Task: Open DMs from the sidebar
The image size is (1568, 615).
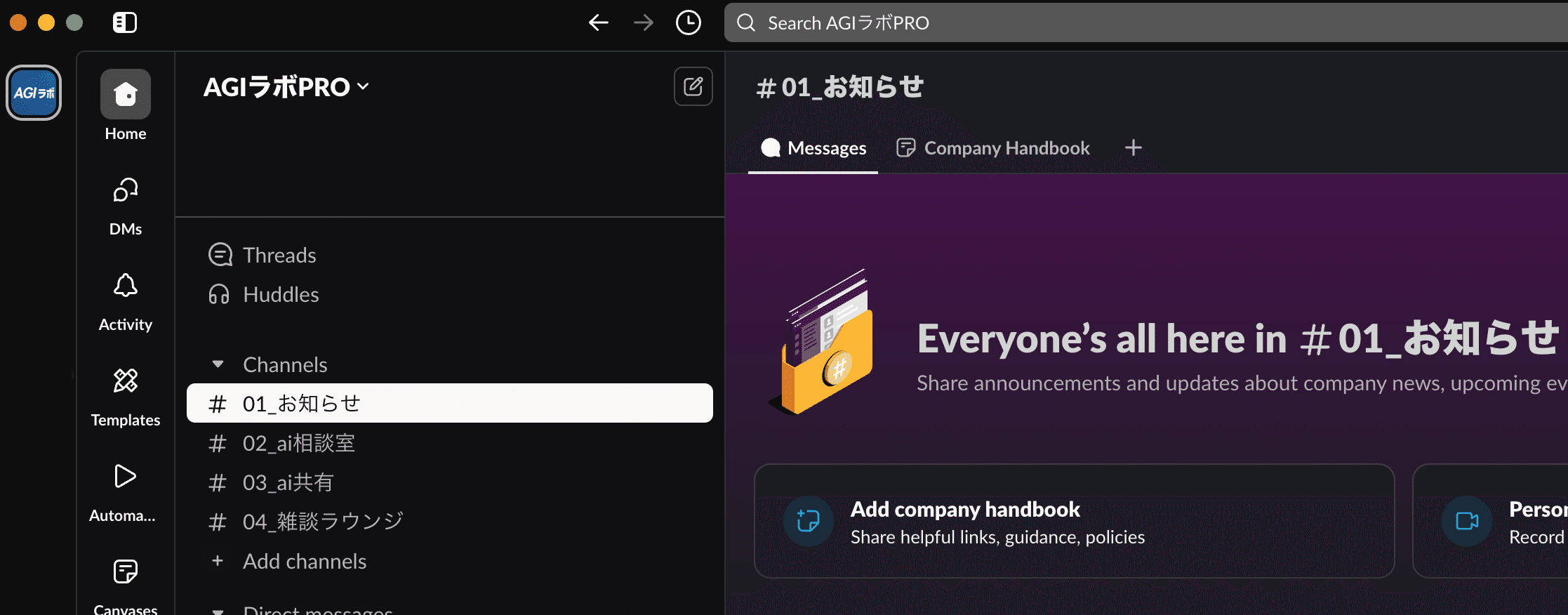Action: pos(125,190)
